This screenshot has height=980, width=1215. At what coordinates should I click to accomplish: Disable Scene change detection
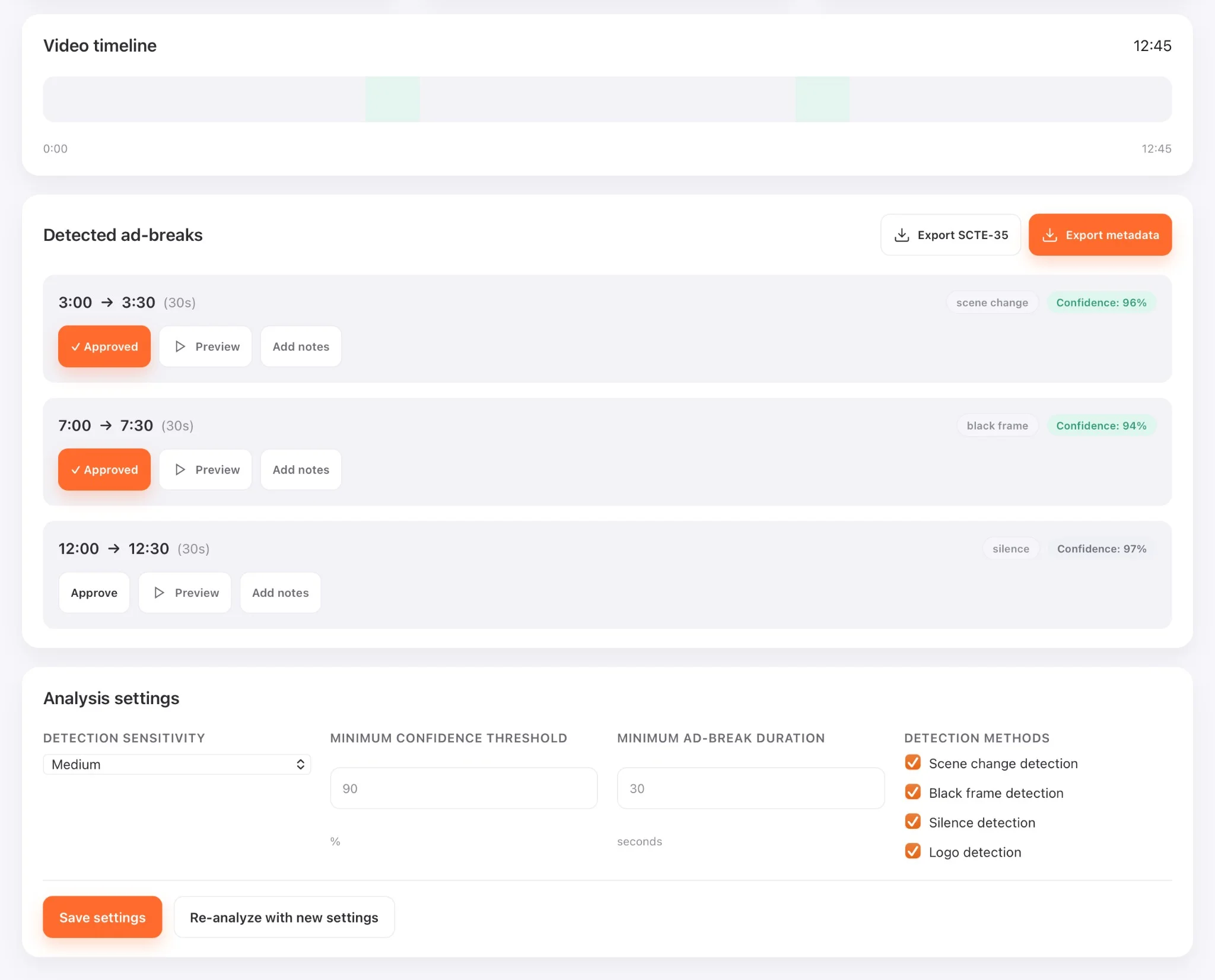[x=912, y=762]
